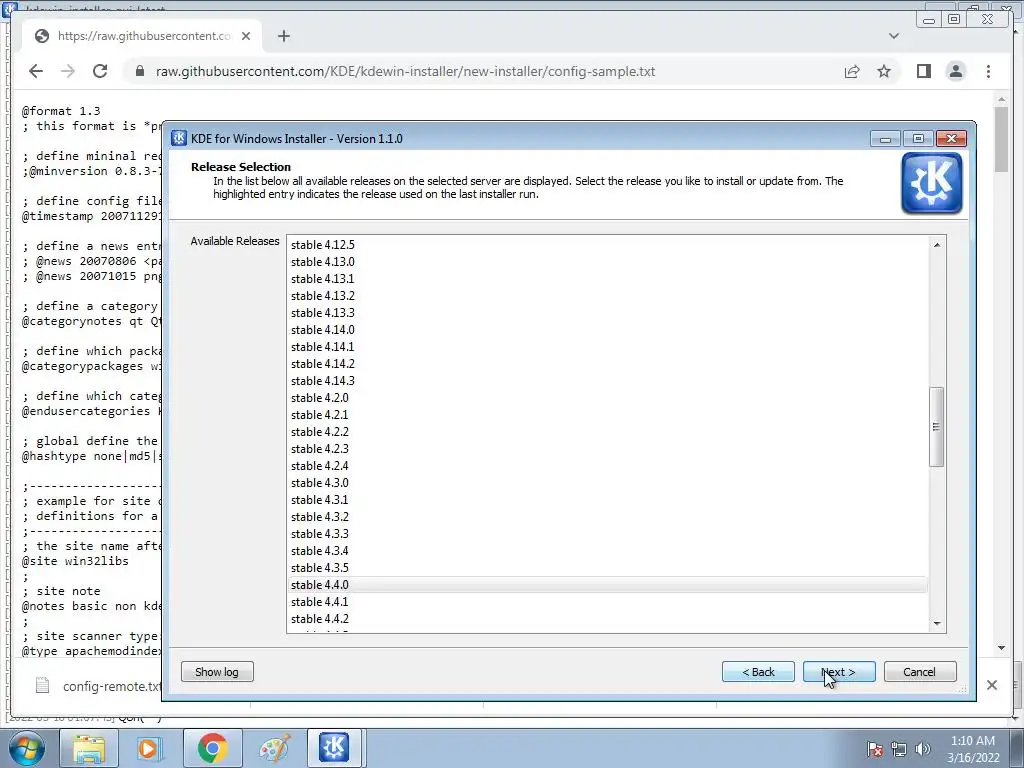Launch Windows Media Player from taskbar
Viewport: 1024px width, 768px height.
150,748
